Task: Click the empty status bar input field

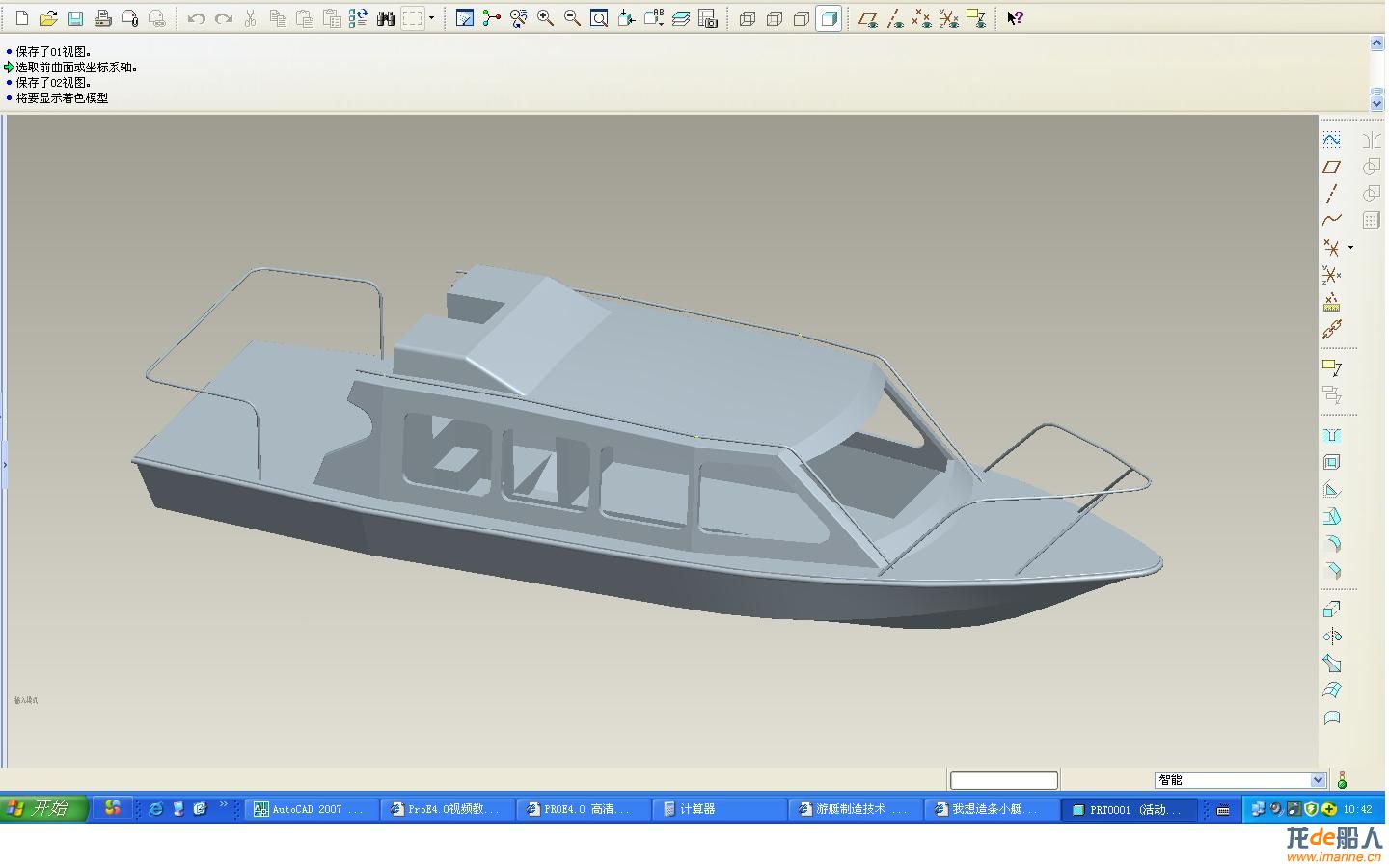Action: [1003, 779]
